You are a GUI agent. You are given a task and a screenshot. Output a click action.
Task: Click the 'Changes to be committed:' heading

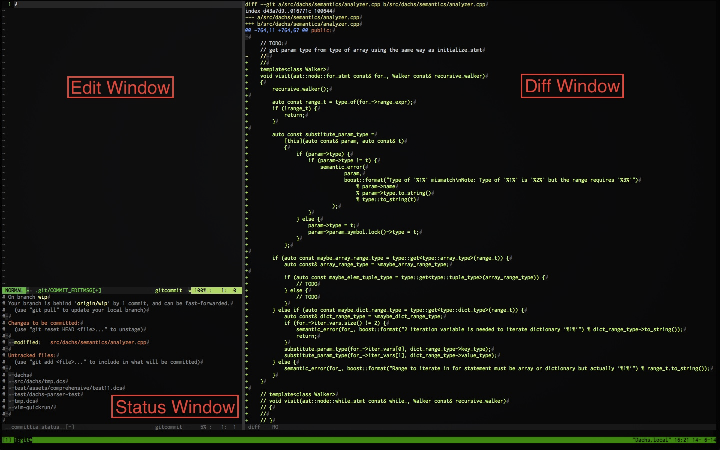click(44, 323)
